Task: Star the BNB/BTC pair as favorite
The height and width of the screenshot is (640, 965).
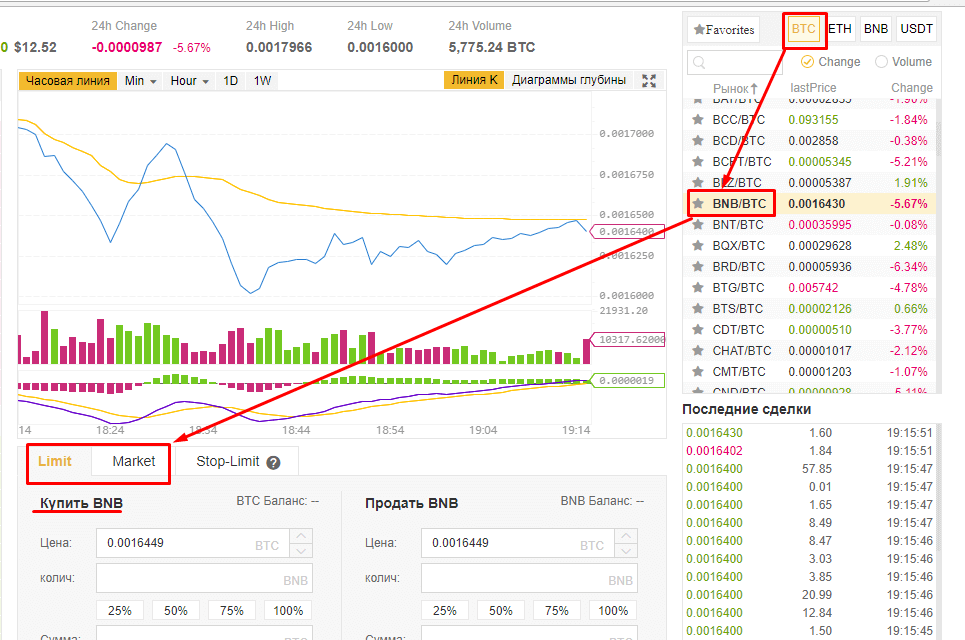Action: click(698, 204)
